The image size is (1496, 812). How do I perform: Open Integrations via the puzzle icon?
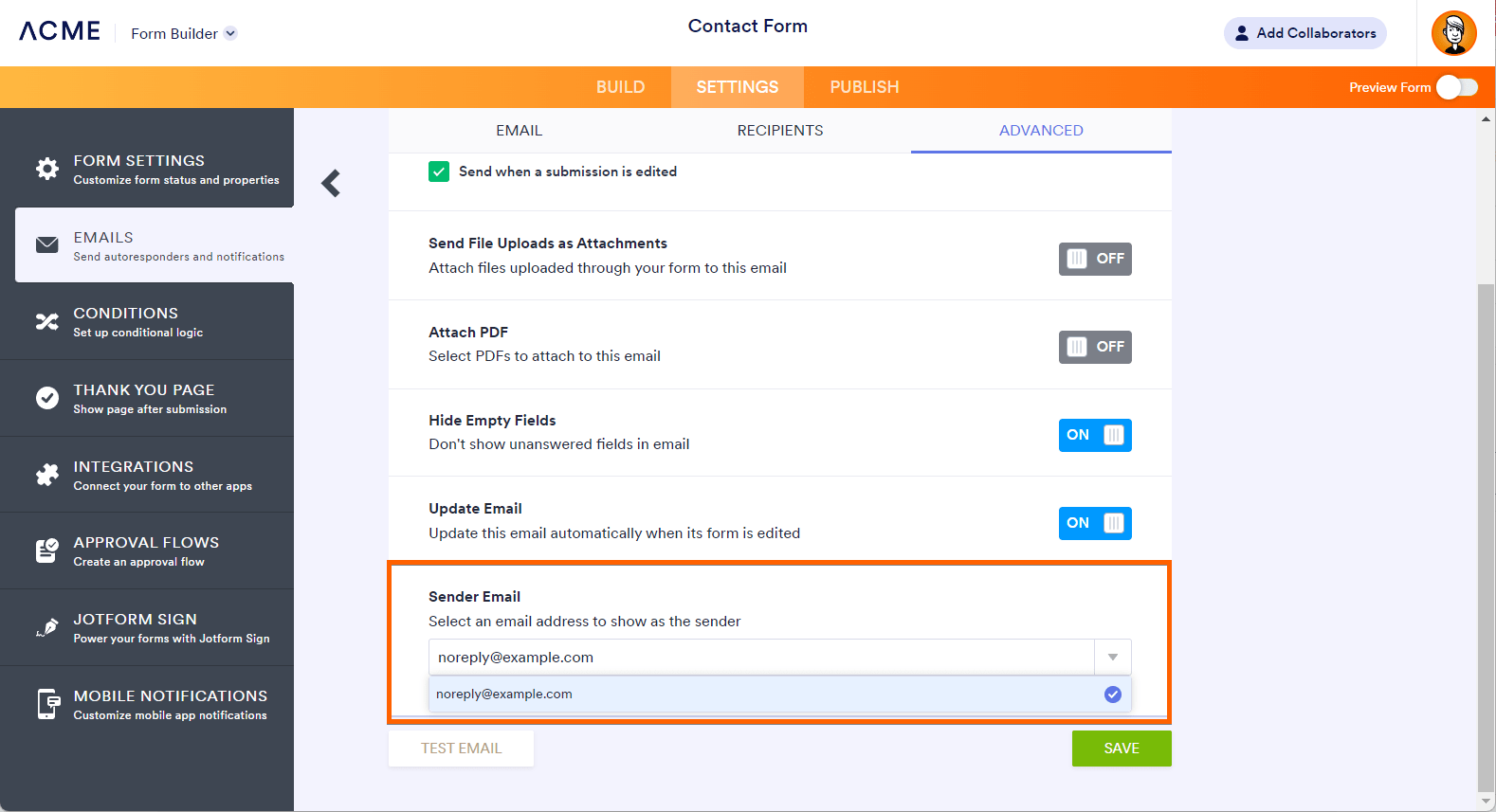pyautogui.click(x=47, y=475)
